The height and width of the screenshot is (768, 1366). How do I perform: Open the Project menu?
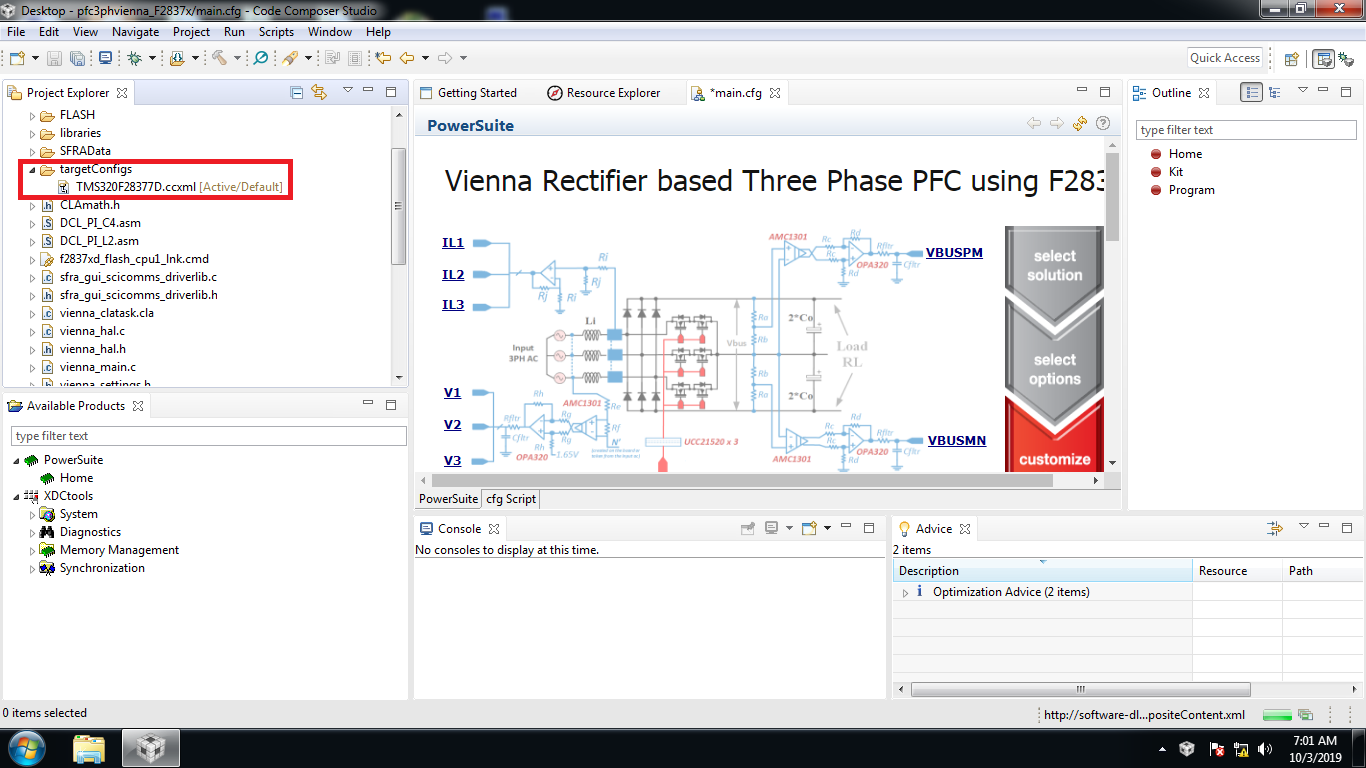tap(191, 31)
